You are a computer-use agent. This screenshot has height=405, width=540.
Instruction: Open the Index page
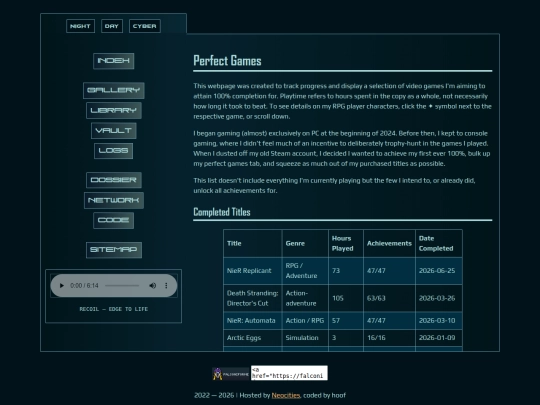pyautogui.click(x=114, y=61)
